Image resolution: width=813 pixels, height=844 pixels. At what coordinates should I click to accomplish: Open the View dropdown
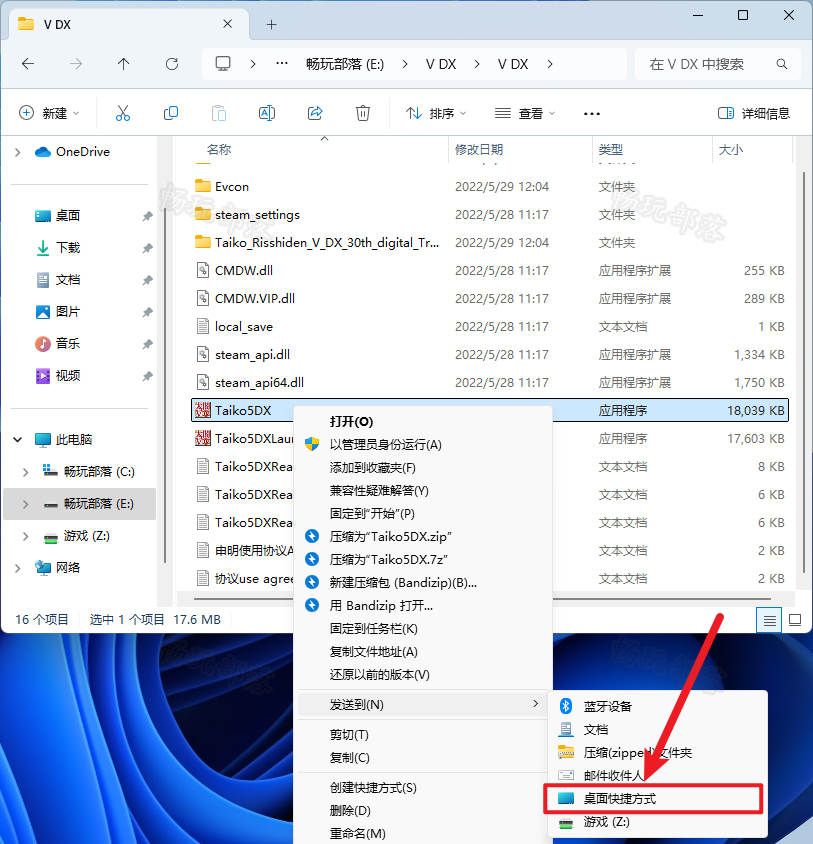tap(524, 113)
